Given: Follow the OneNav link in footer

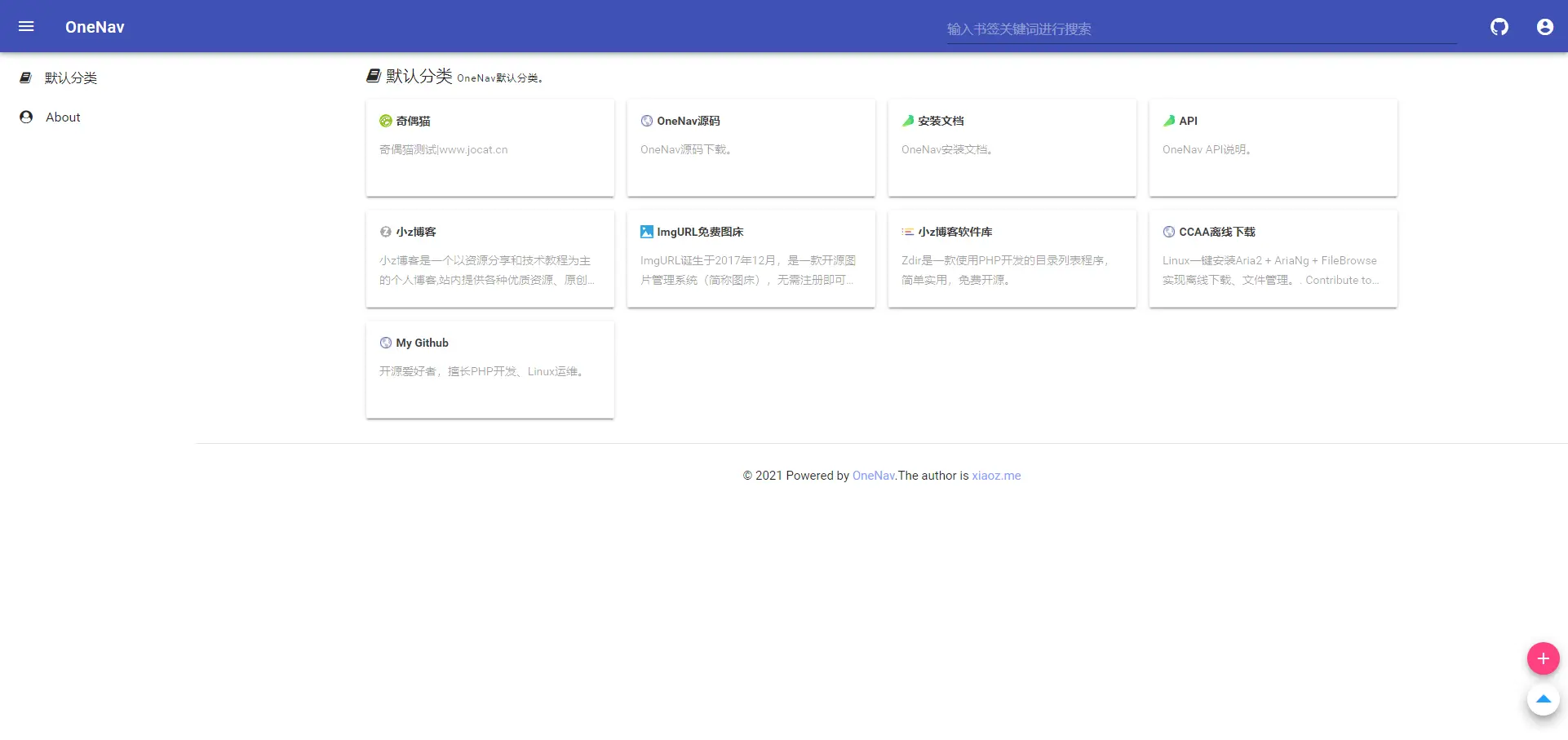Looking at the screenshot, I should coord(873,476).
